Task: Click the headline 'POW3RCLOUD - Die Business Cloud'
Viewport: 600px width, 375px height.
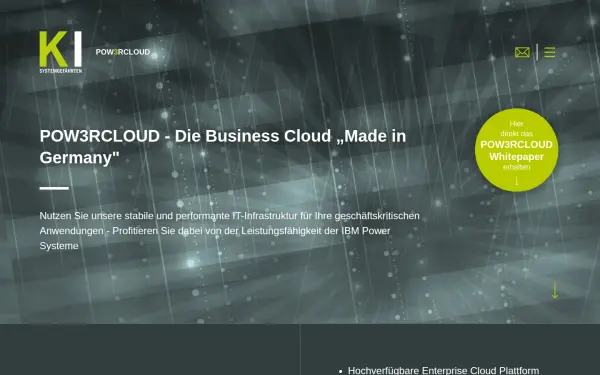Action: (223, 147)
